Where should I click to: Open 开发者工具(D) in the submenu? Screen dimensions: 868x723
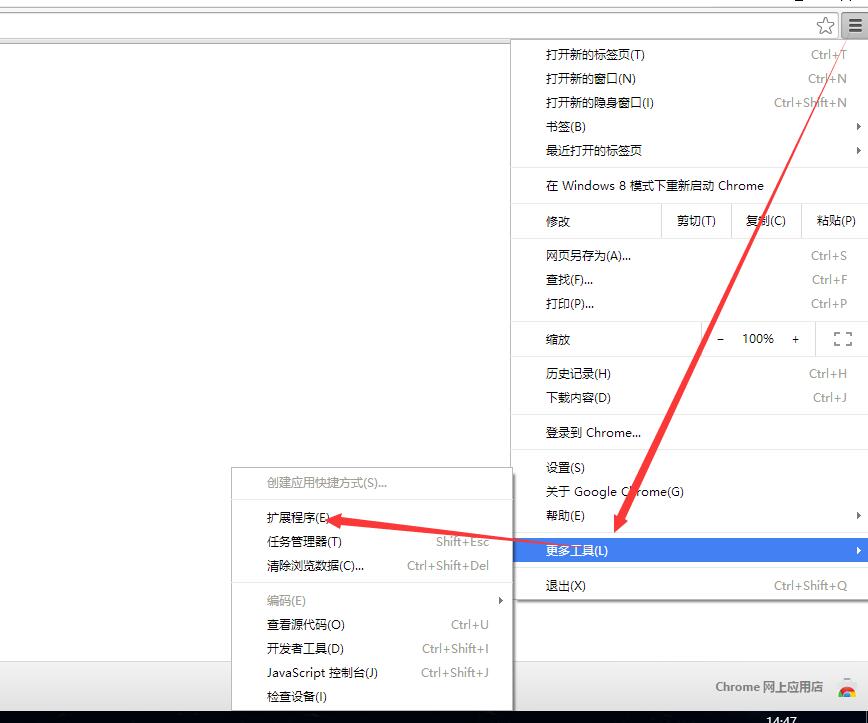[372, 649]
